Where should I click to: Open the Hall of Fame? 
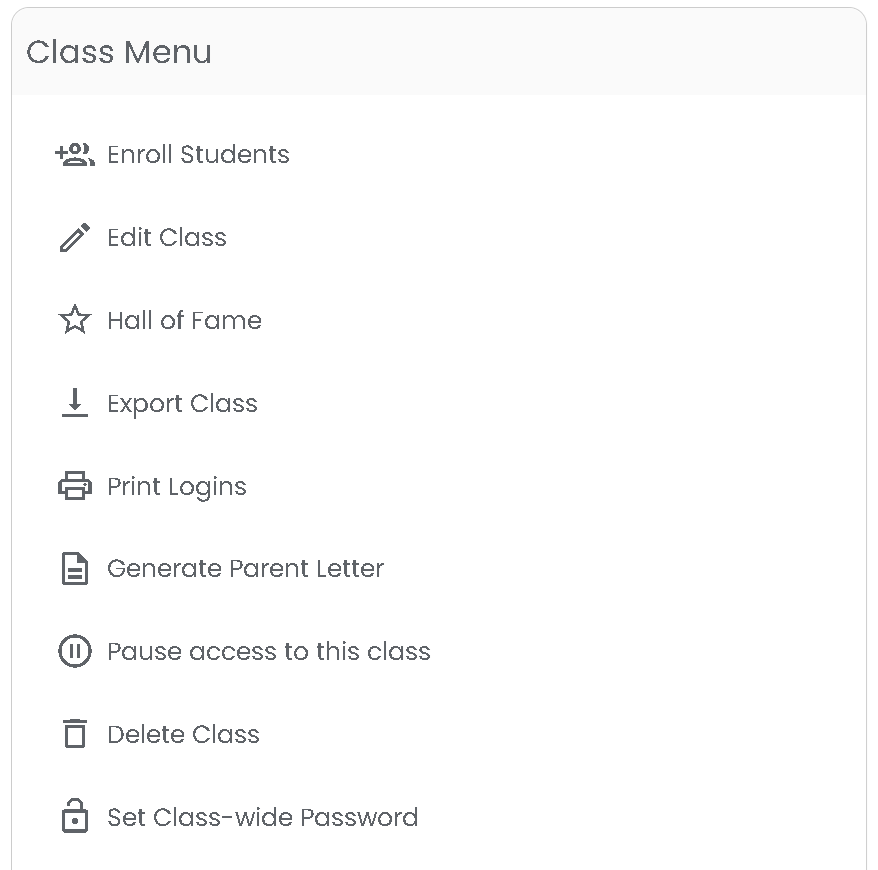click(x=185, y=320)
